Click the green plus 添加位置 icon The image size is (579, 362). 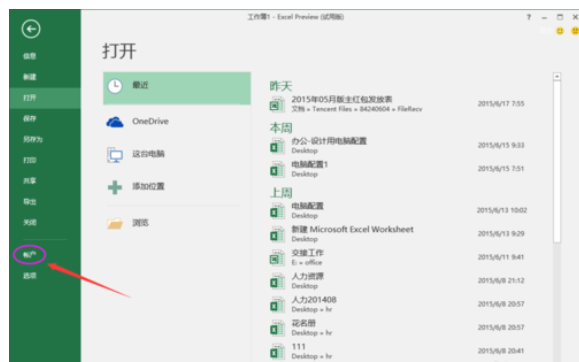pyautogui.click(x=115, y=187)
